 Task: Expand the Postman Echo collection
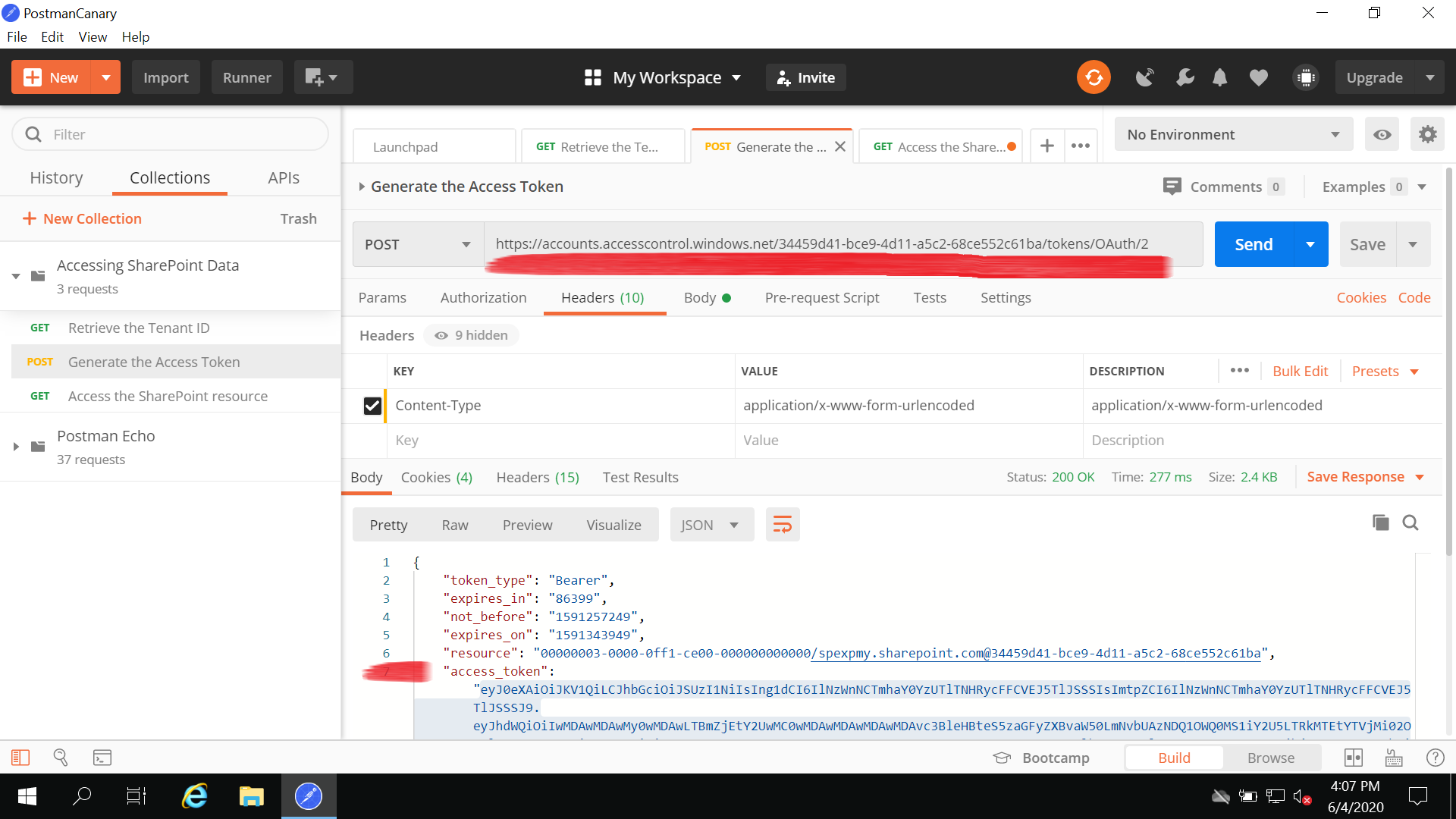(16, 446)
